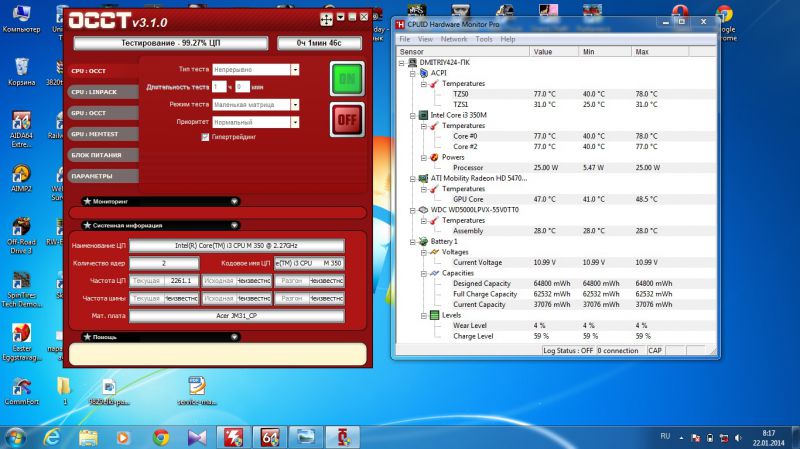The height and width of the screenshot is (449, 800).
Task: Click the Log Status : OFF status entry
Action: [568, 351]
